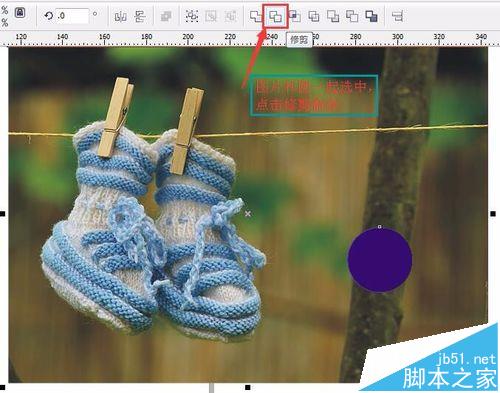Click the bottom middle selection handle

248,387
